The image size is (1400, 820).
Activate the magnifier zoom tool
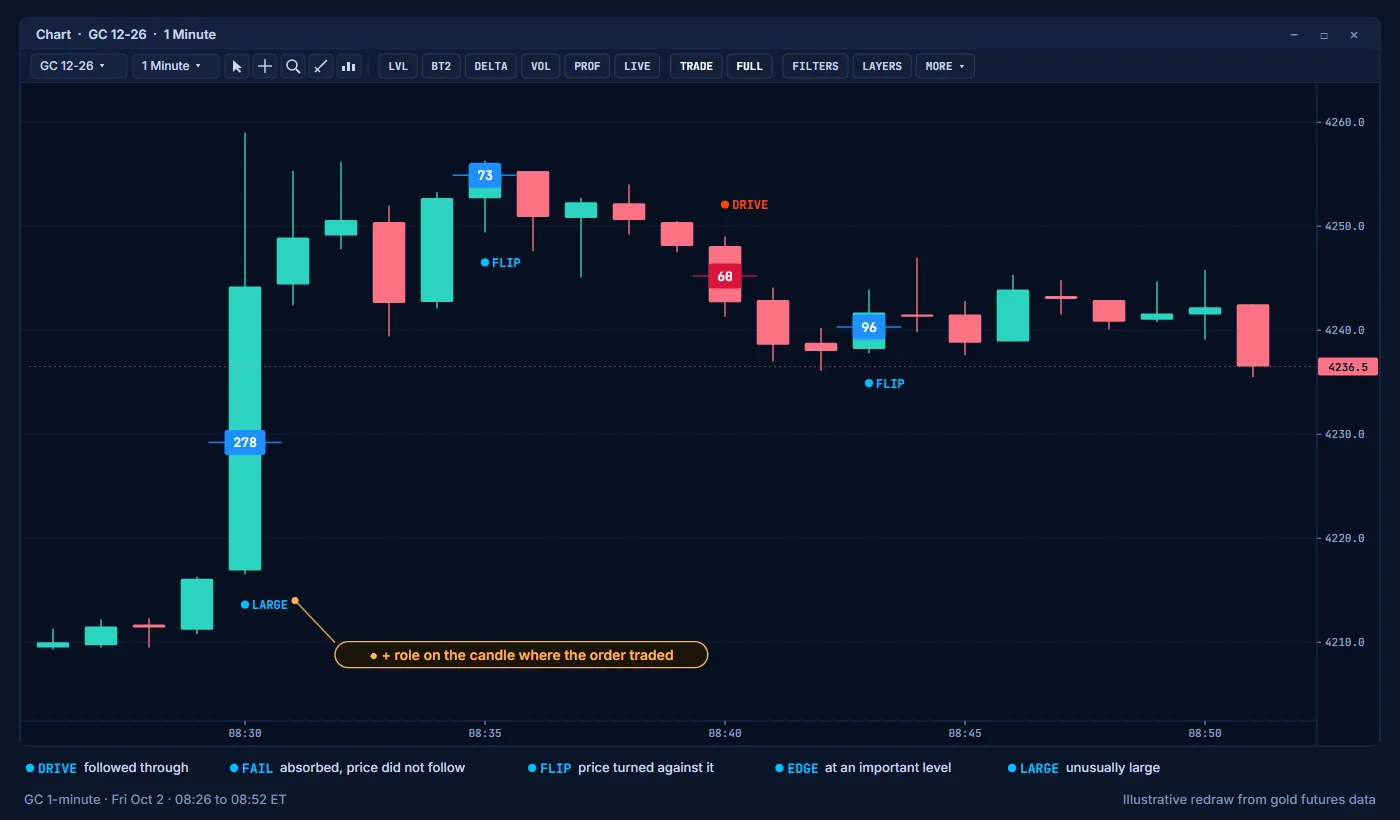[x=293, y=66]
